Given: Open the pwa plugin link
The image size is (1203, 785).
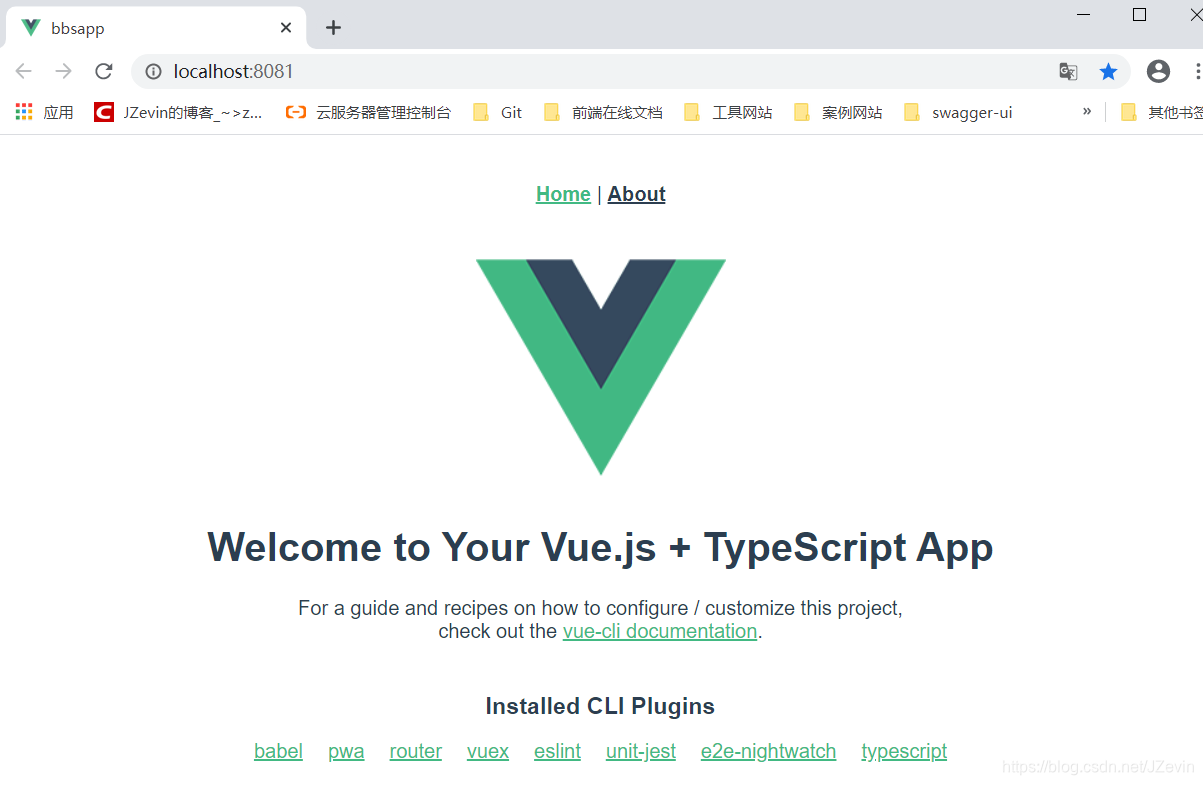Looking at the screenshot, I should click(346, 751).
